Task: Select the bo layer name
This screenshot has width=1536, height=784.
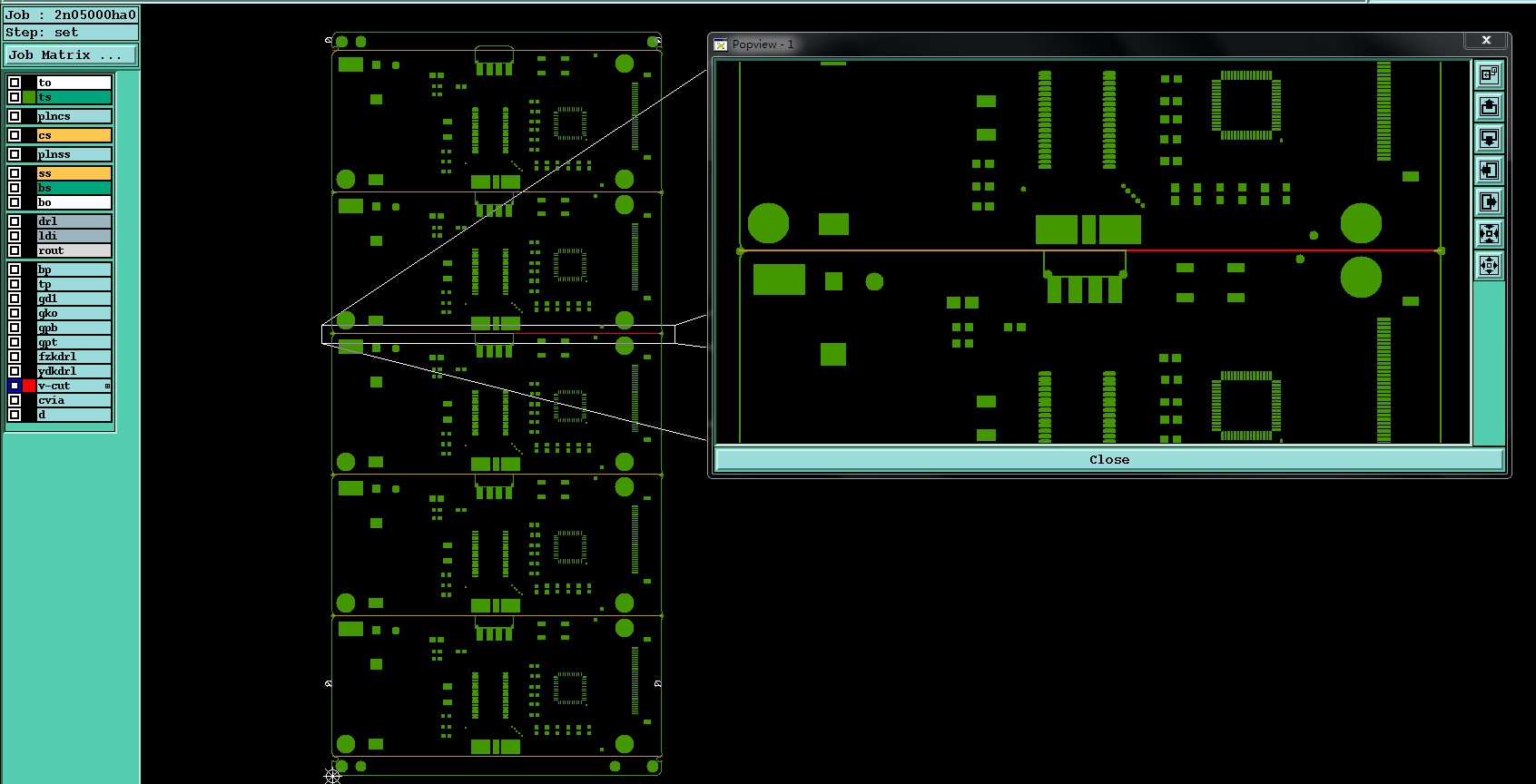Action: 74,202
